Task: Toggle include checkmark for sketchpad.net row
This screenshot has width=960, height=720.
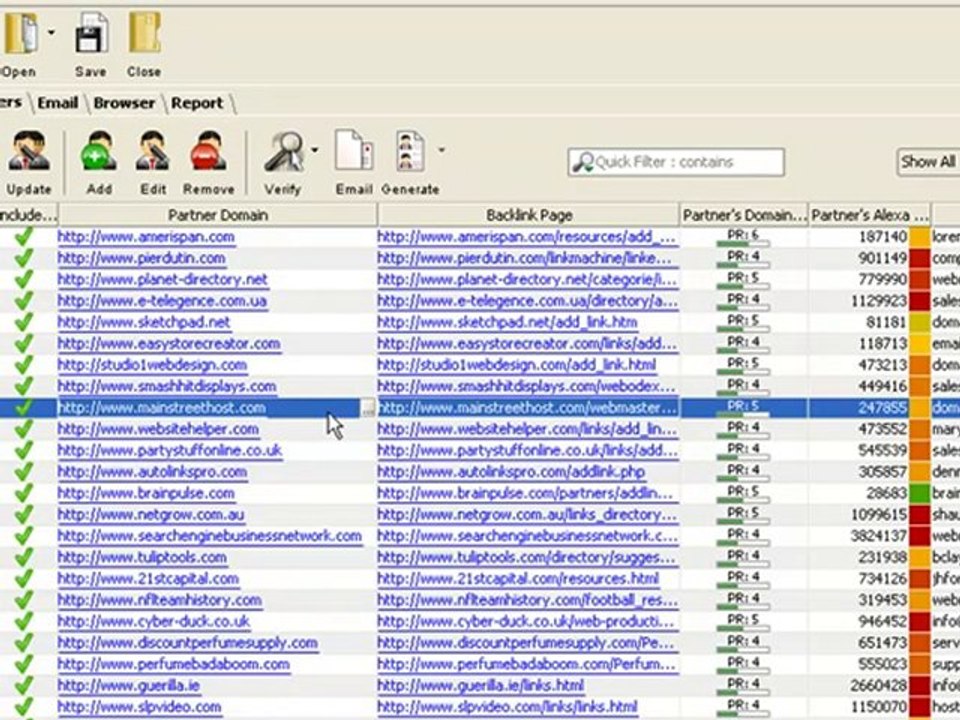Action: [x=24, y=323]
